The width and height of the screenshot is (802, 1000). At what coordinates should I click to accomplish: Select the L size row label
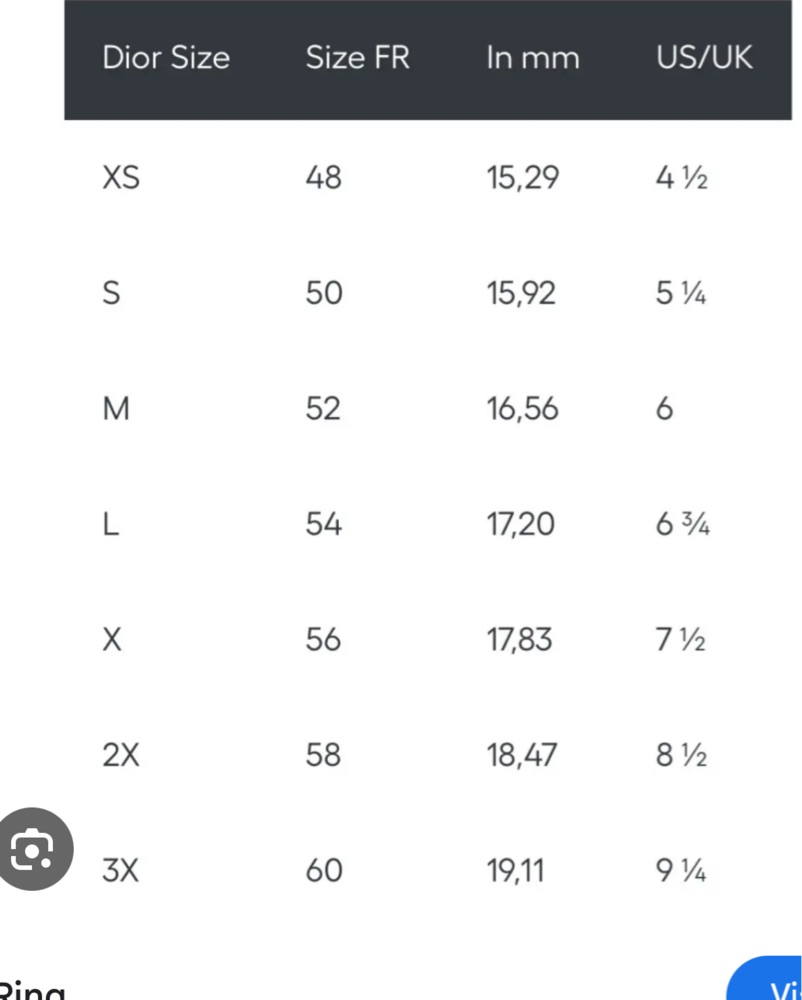pos(111,524)
